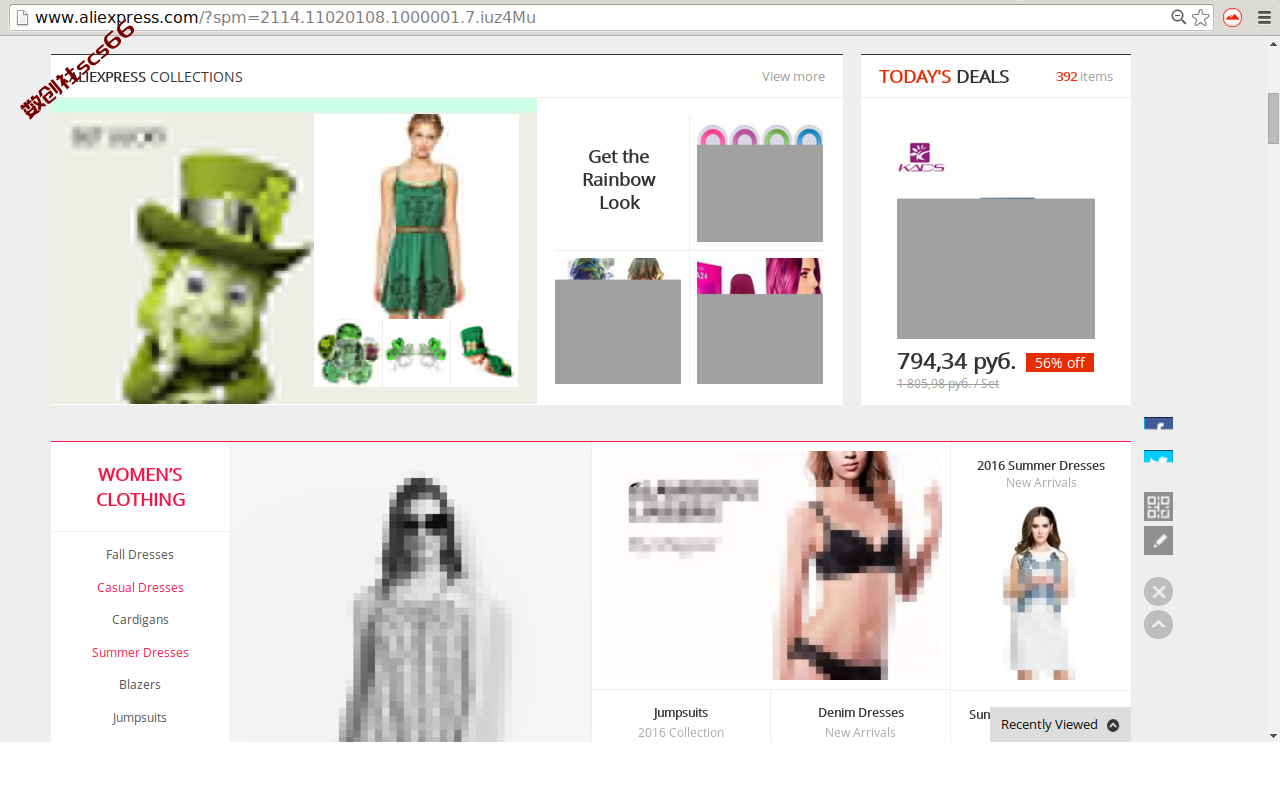Open Denim Dresses New Arrivals tile
The width and height of the screenshot is (1280, 800).
[x=861, y=722]
